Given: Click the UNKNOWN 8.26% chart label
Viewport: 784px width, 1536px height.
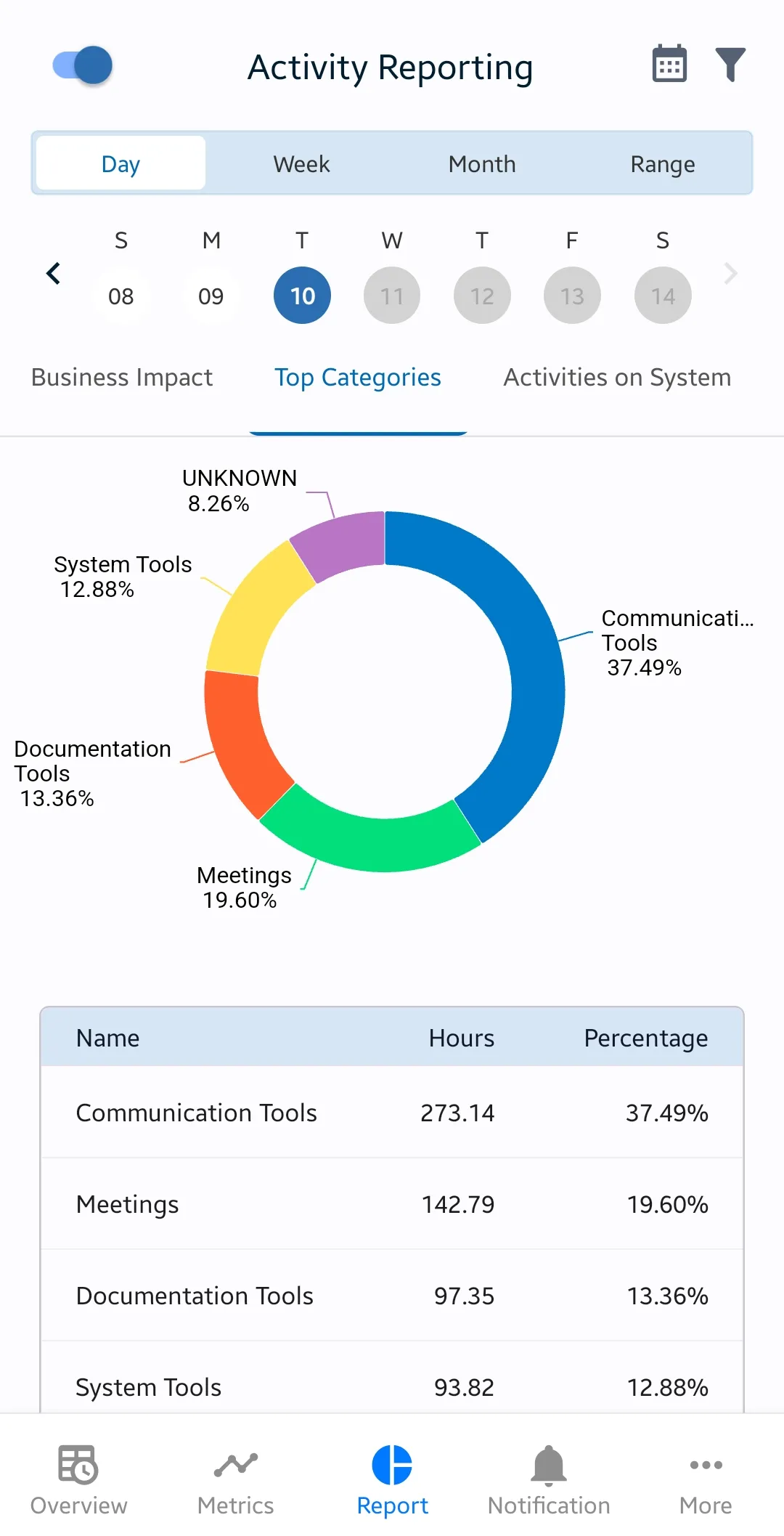Looking at the screenshot, I should click(x=240, y=490).
